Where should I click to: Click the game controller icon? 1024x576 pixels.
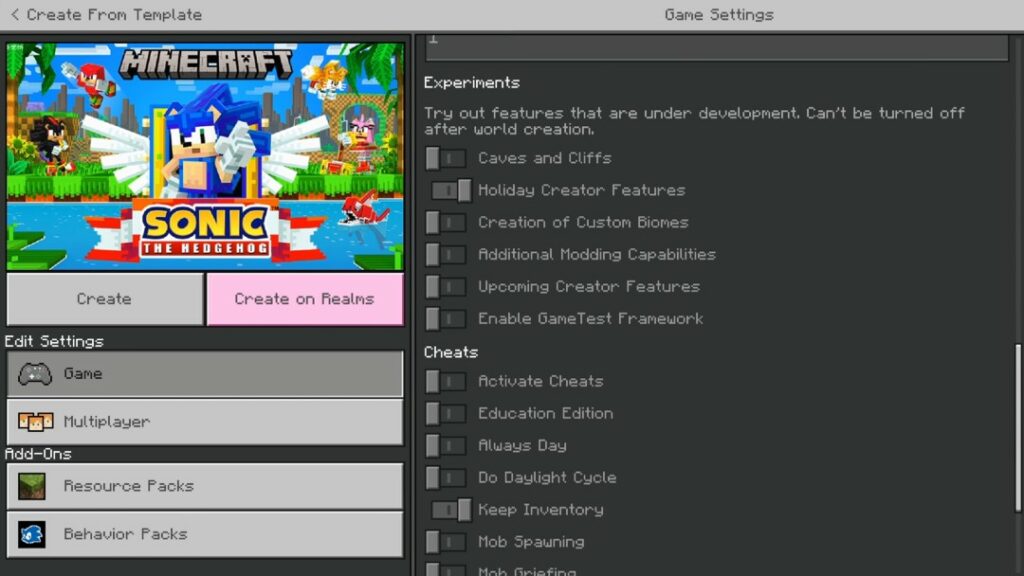tap(35, 374)
